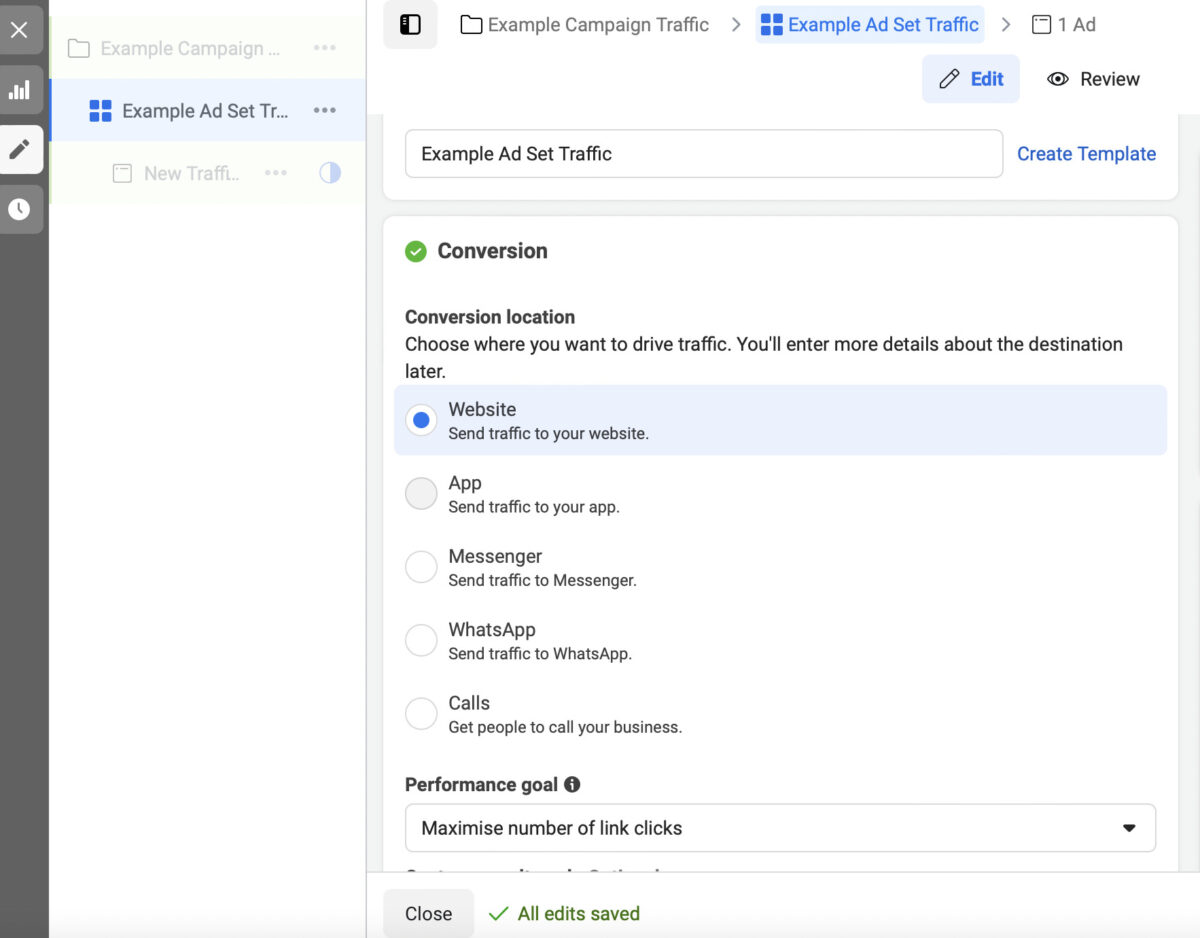Open performance charts from the left toolbar
This screenshot has width=1200, height=938.
click(x=21, y=89)
